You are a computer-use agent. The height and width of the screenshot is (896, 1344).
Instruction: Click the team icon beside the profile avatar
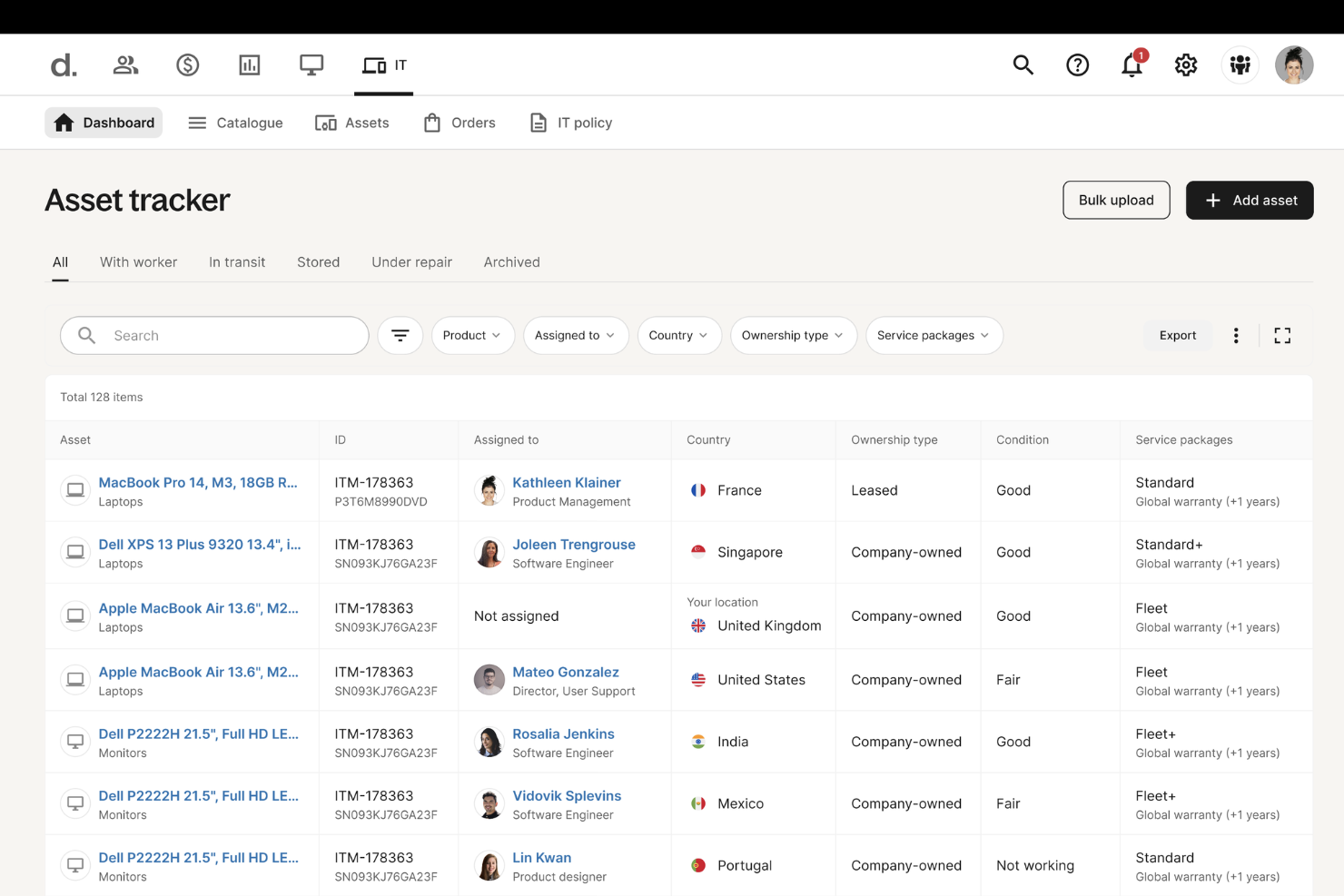(1240, 64)
